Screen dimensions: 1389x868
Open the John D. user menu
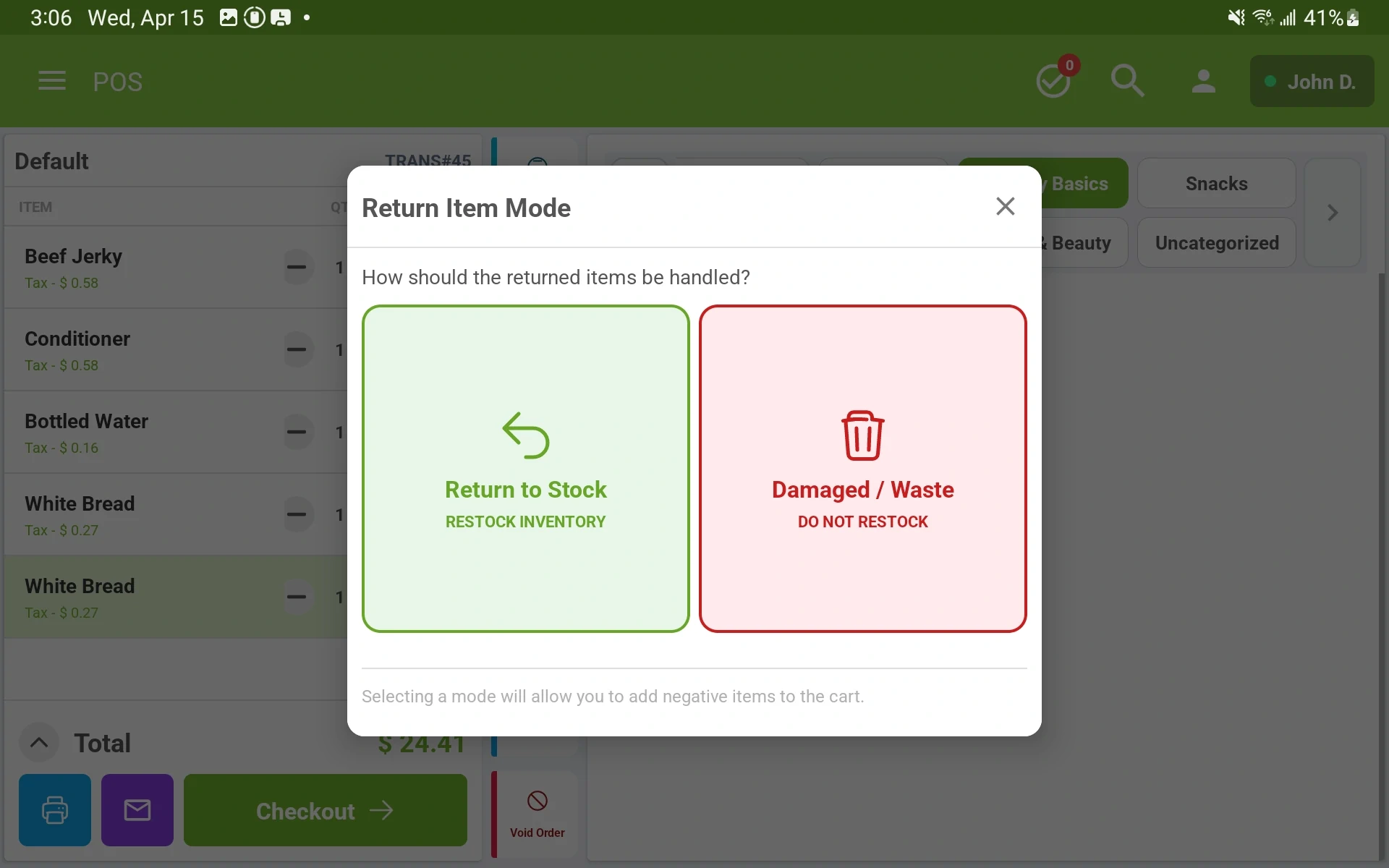pyautogui.click(x=1311, y=82)
